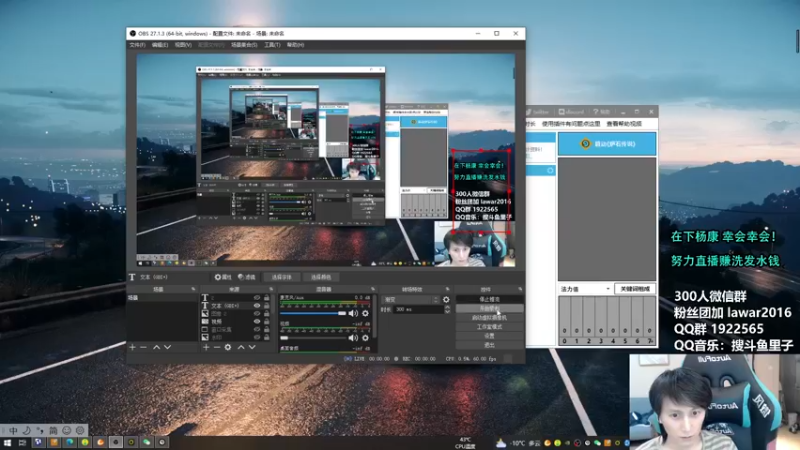Open 查看帮助视频 link in plugin window

[x=624, y=124]
